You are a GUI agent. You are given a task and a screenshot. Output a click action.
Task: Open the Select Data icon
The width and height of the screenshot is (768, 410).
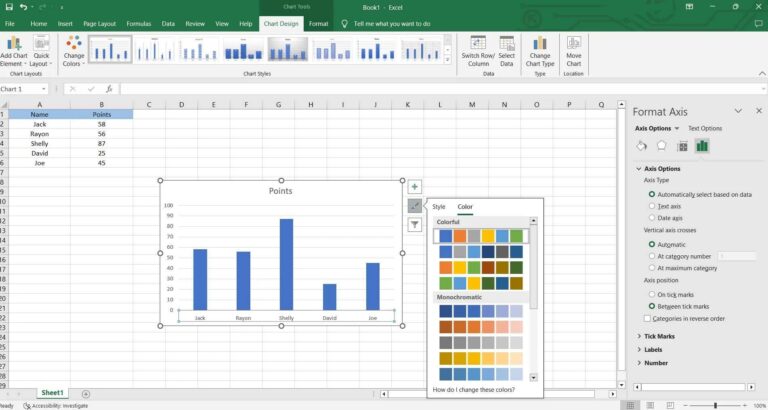click(x=506, y=43)
